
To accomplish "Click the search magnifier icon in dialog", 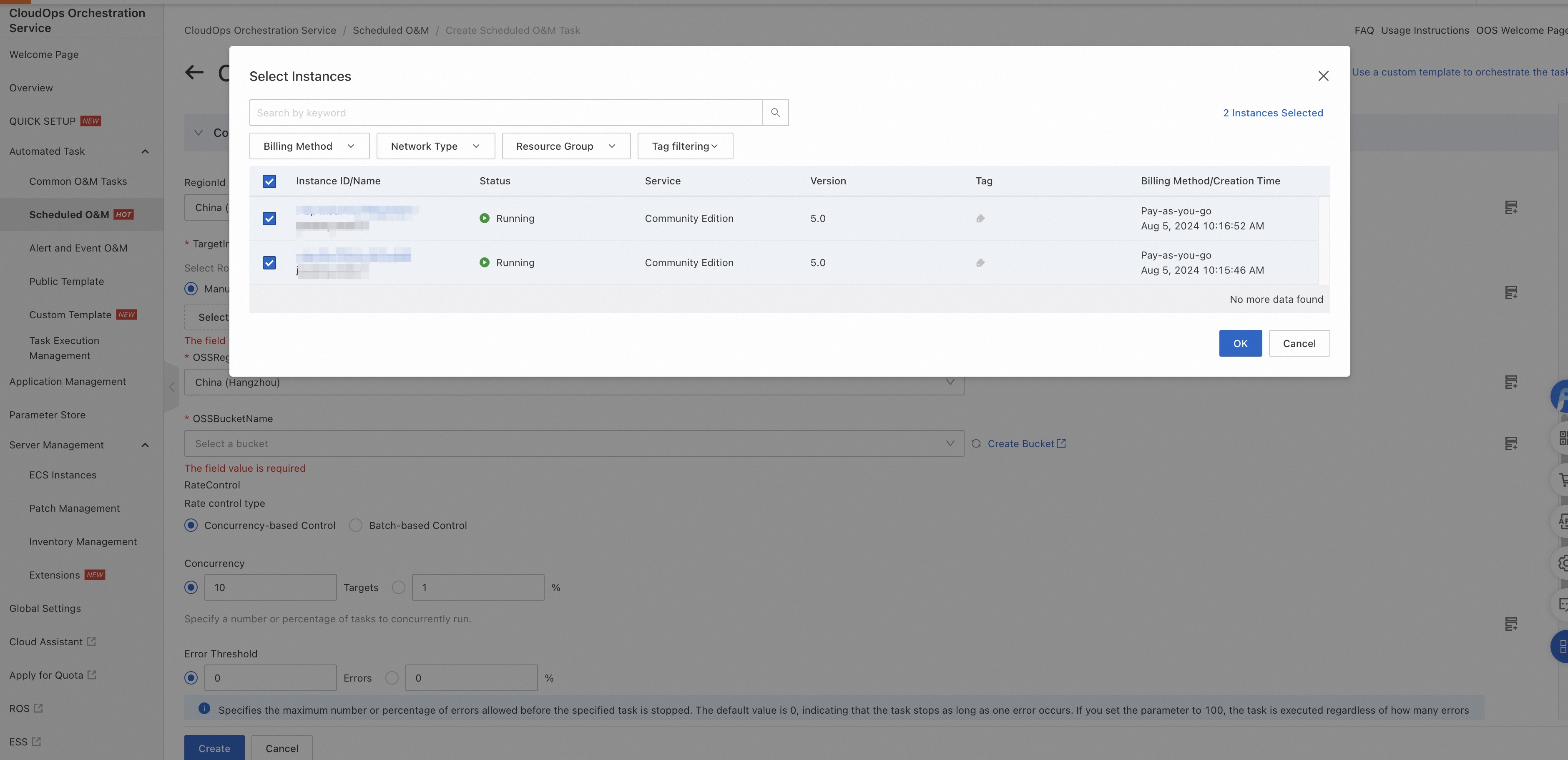I will coord(775,113).
